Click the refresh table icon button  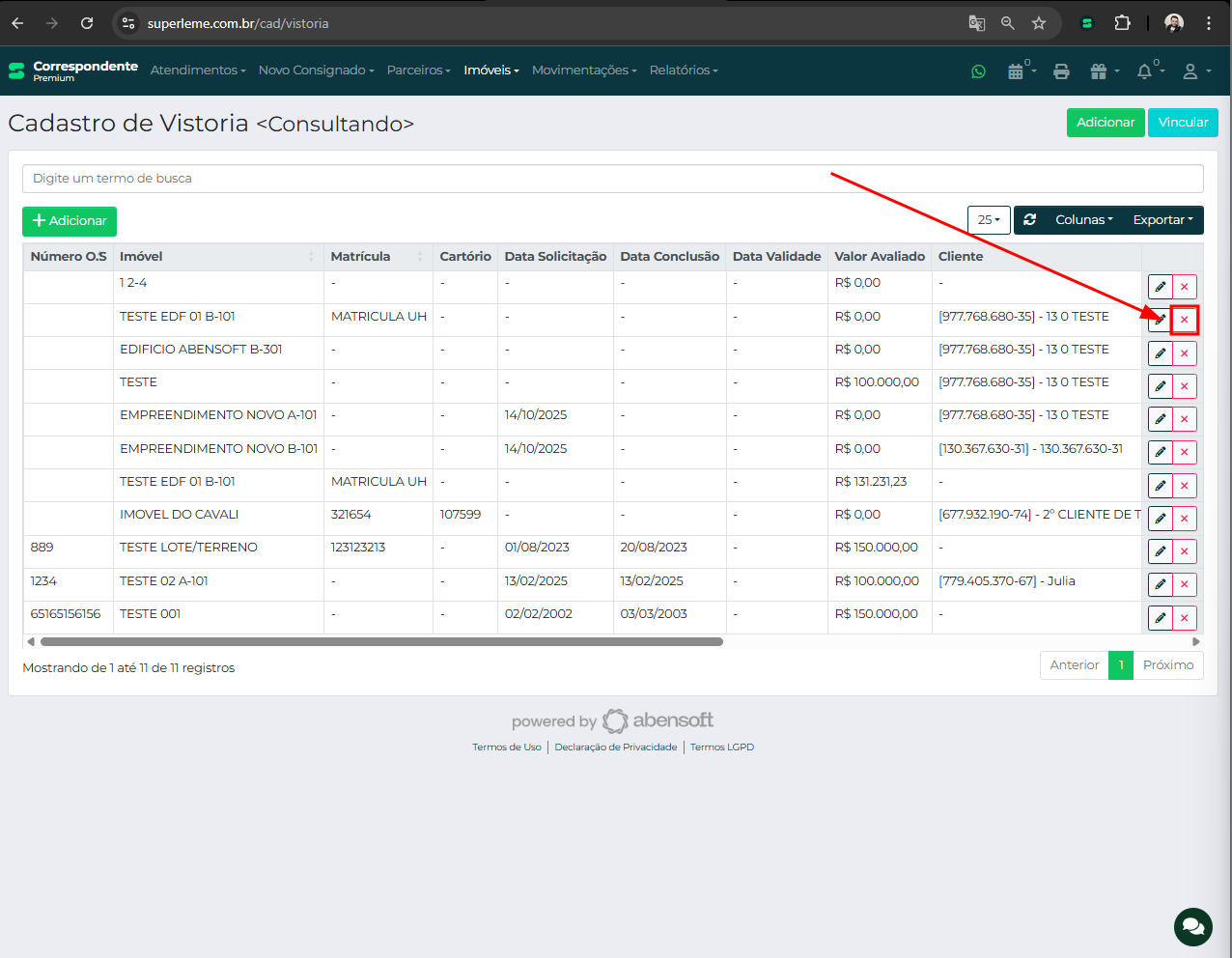pos(1030,220)
